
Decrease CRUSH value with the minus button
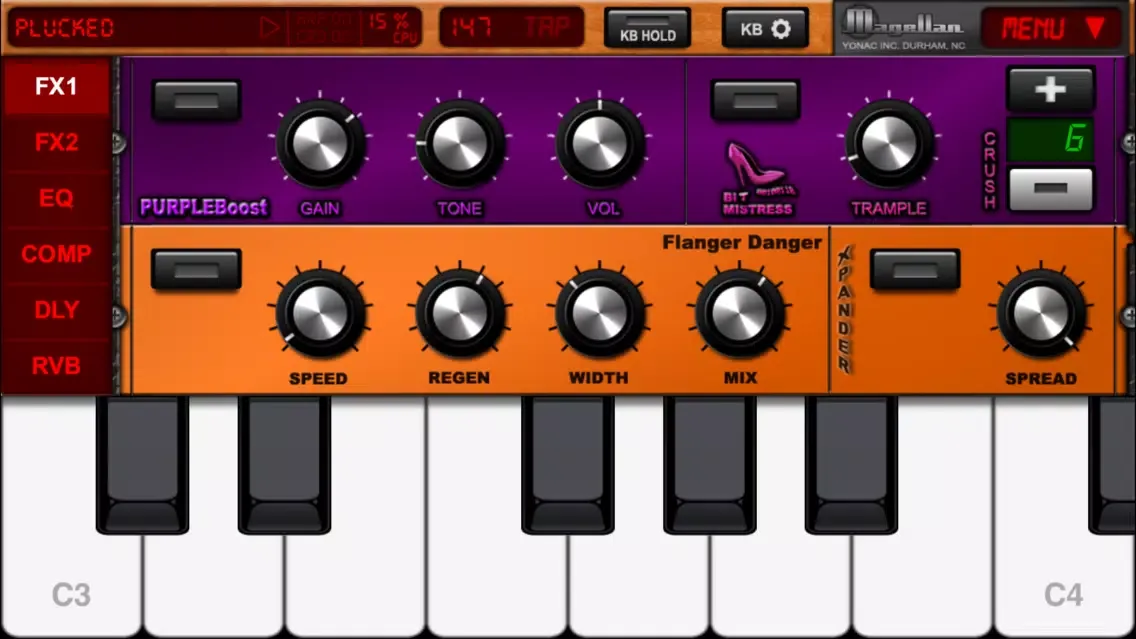tap(1051, 189)
